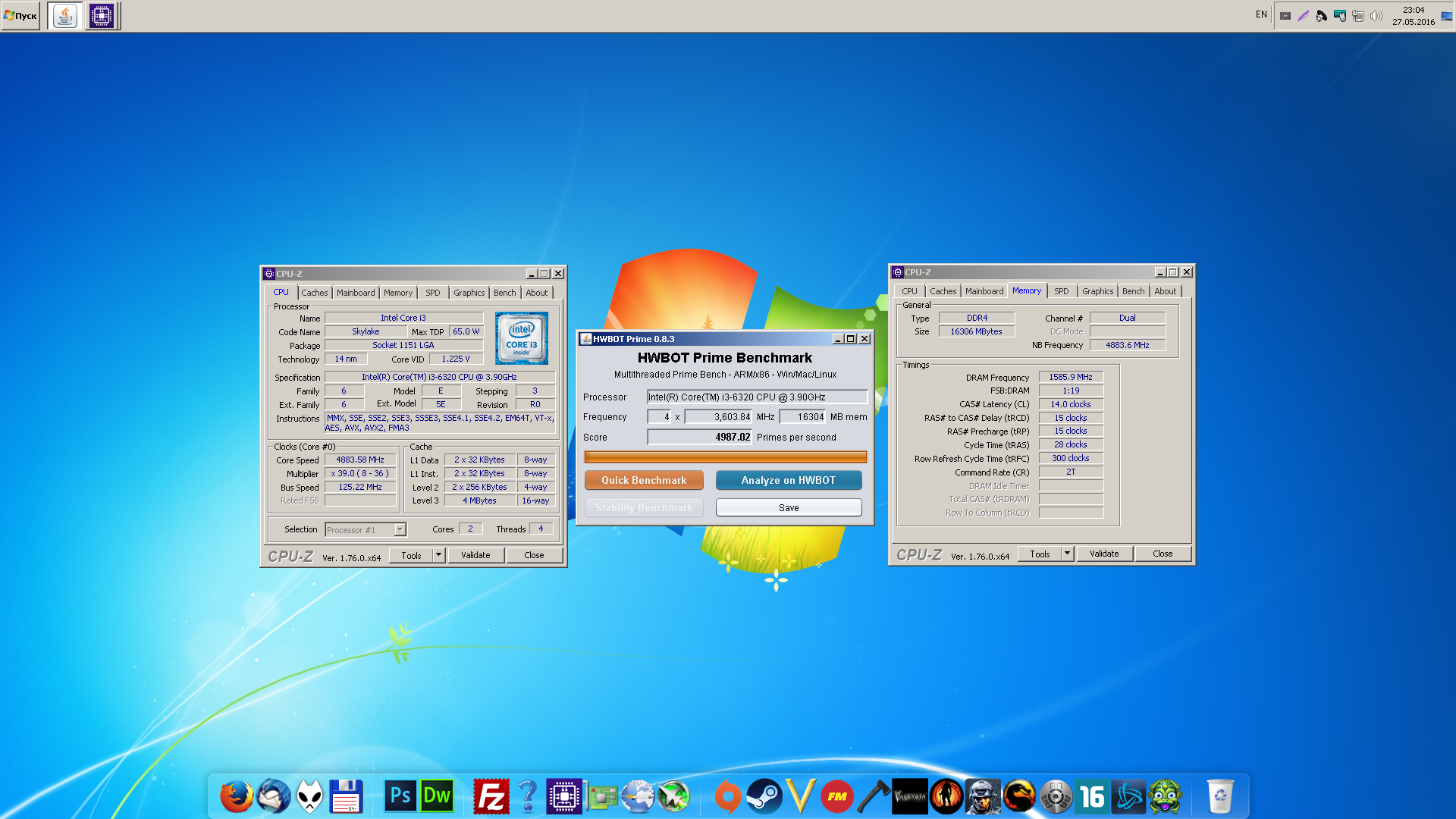Viewport: 1456px width, 819px height.
Task: Click the Score field showing 4987.02
Action: (x=698, y=437)
